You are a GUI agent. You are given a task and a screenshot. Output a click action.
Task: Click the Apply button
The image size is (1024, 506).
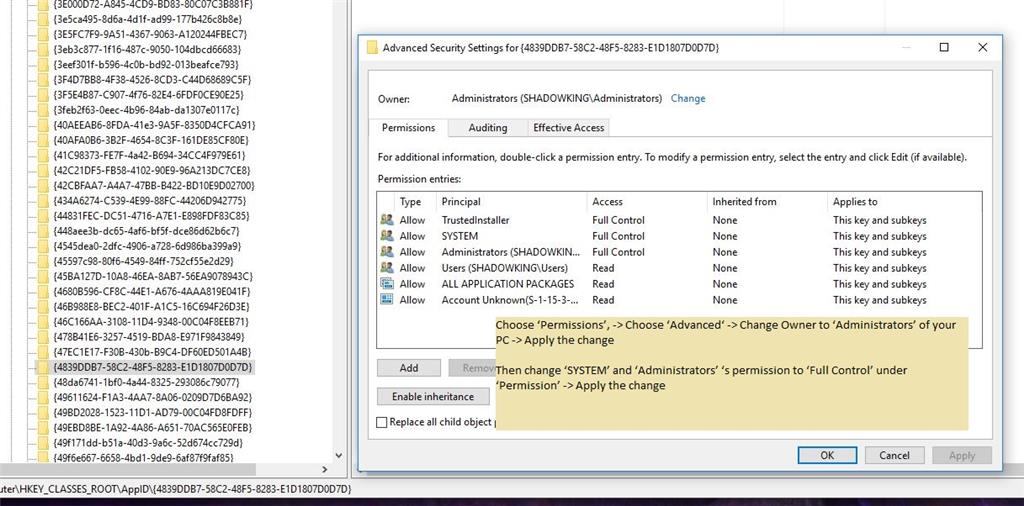click(962, 456)
